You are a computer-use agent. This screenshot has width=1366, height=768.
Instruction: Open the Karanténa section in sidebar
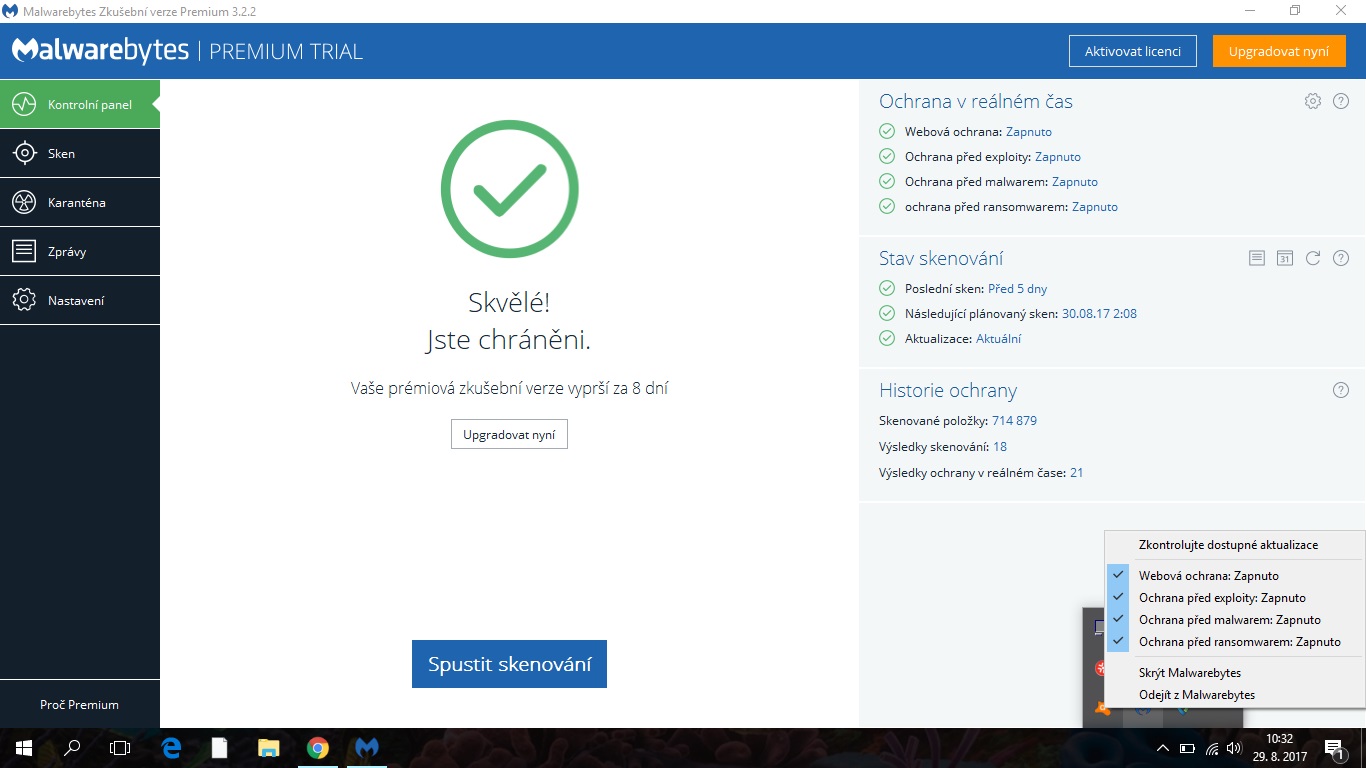(x=80, y=203)
